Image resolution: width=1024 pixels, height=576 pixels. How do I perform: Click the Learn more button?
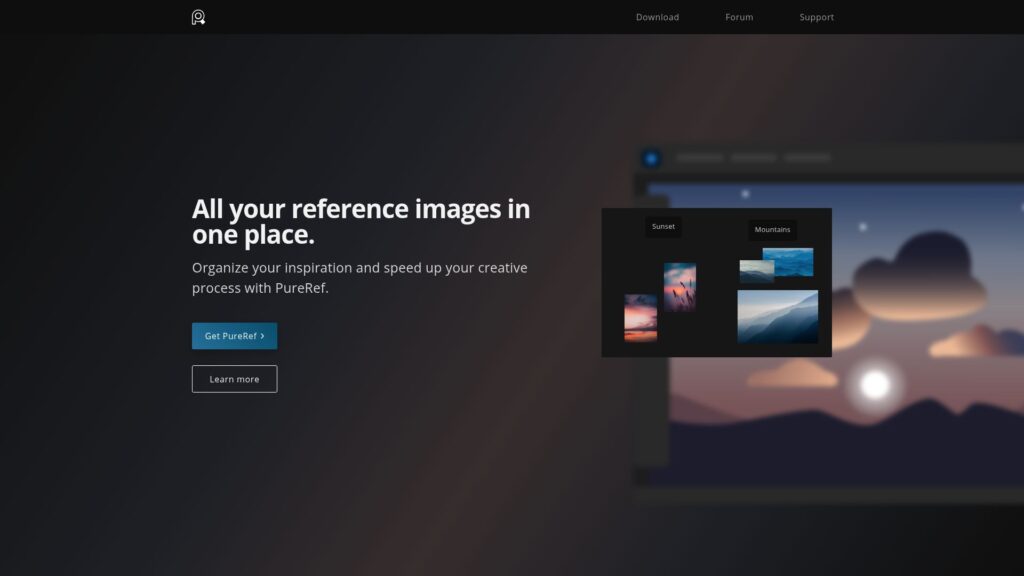(234, 379)
